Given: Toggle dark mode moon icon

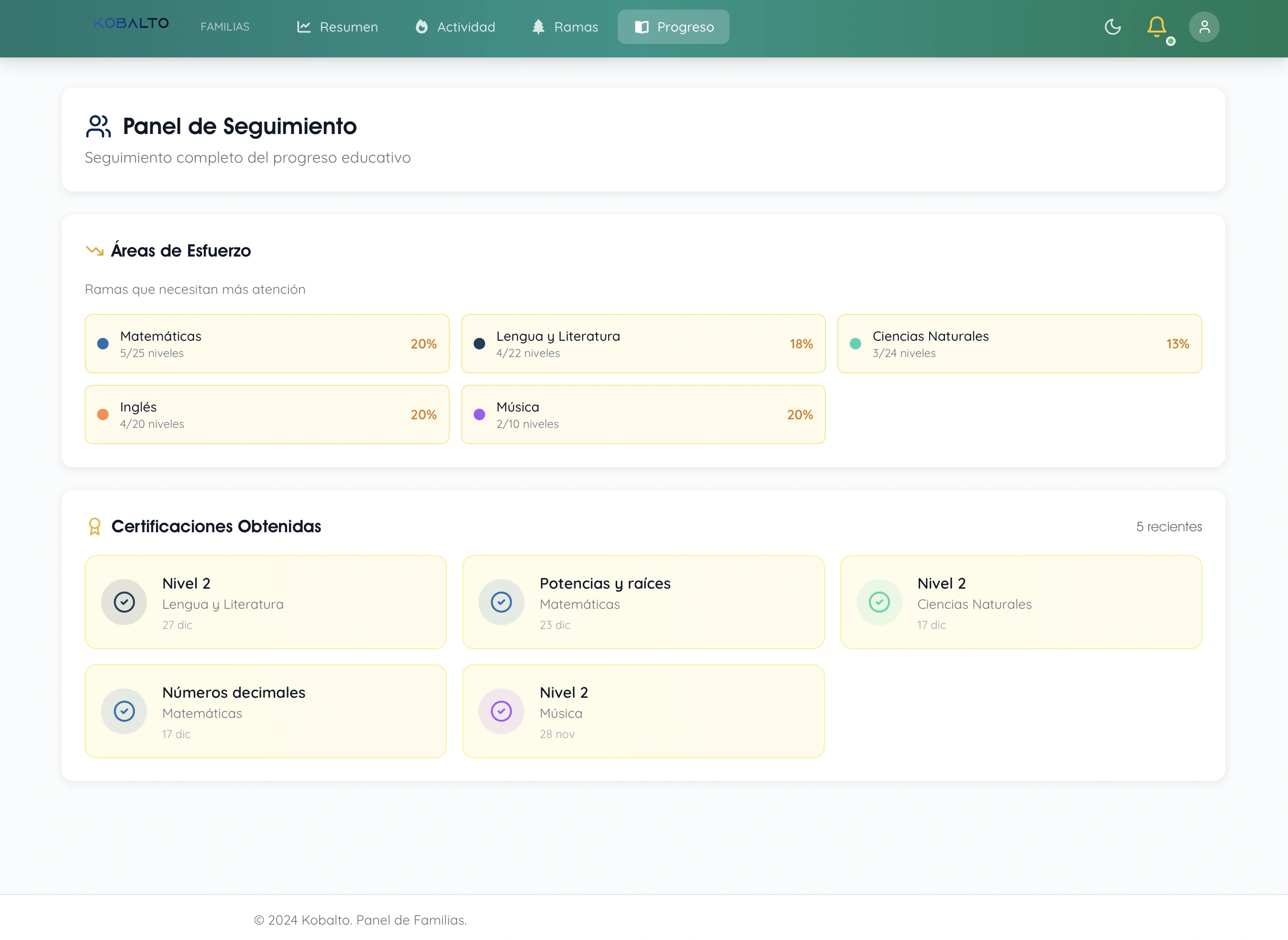Looking at the screenshot, I should point(1112,27).
